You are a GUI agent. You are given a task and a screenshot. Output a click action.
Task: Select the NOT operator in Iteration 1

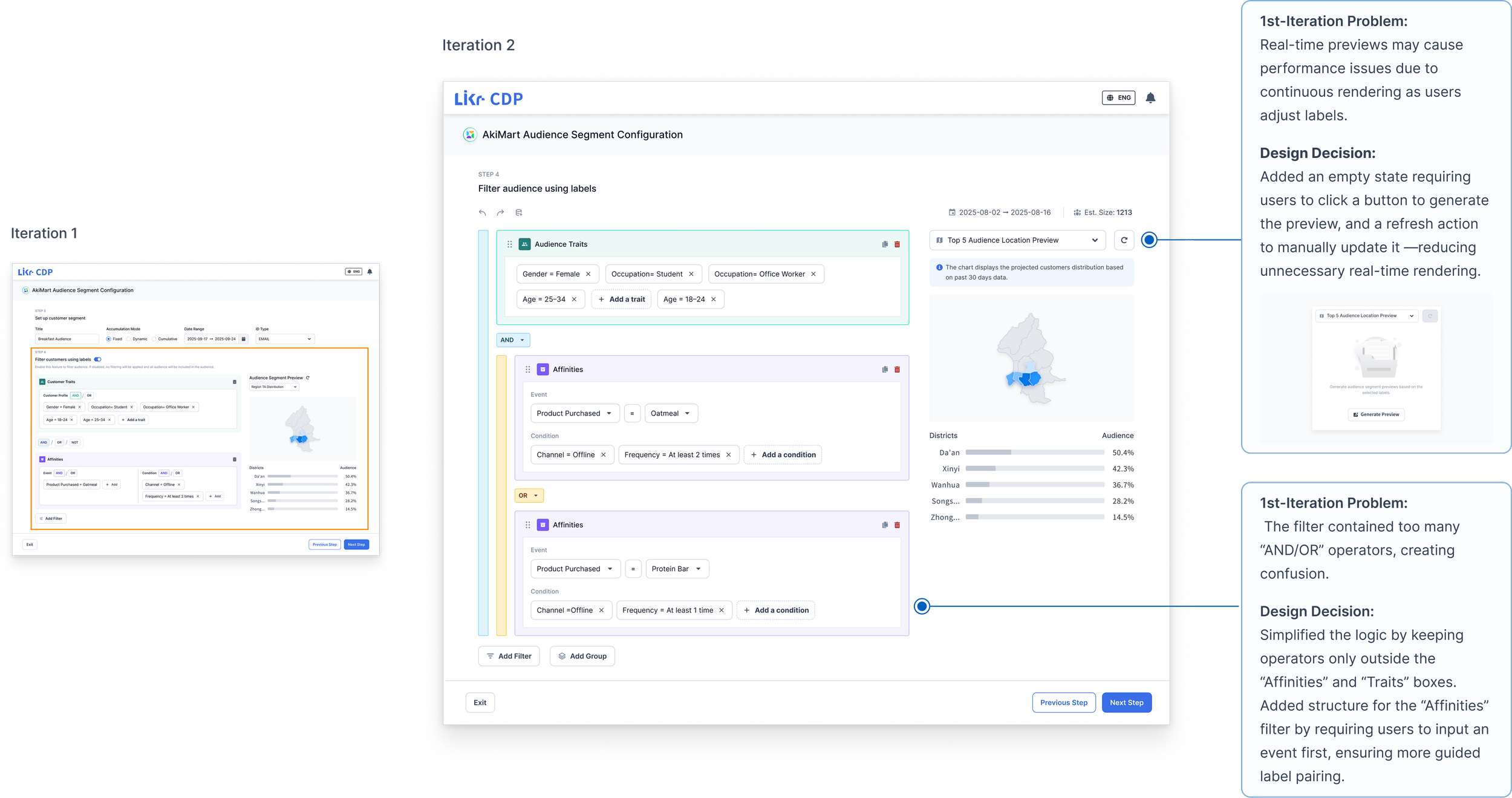[x=75, y=442]
